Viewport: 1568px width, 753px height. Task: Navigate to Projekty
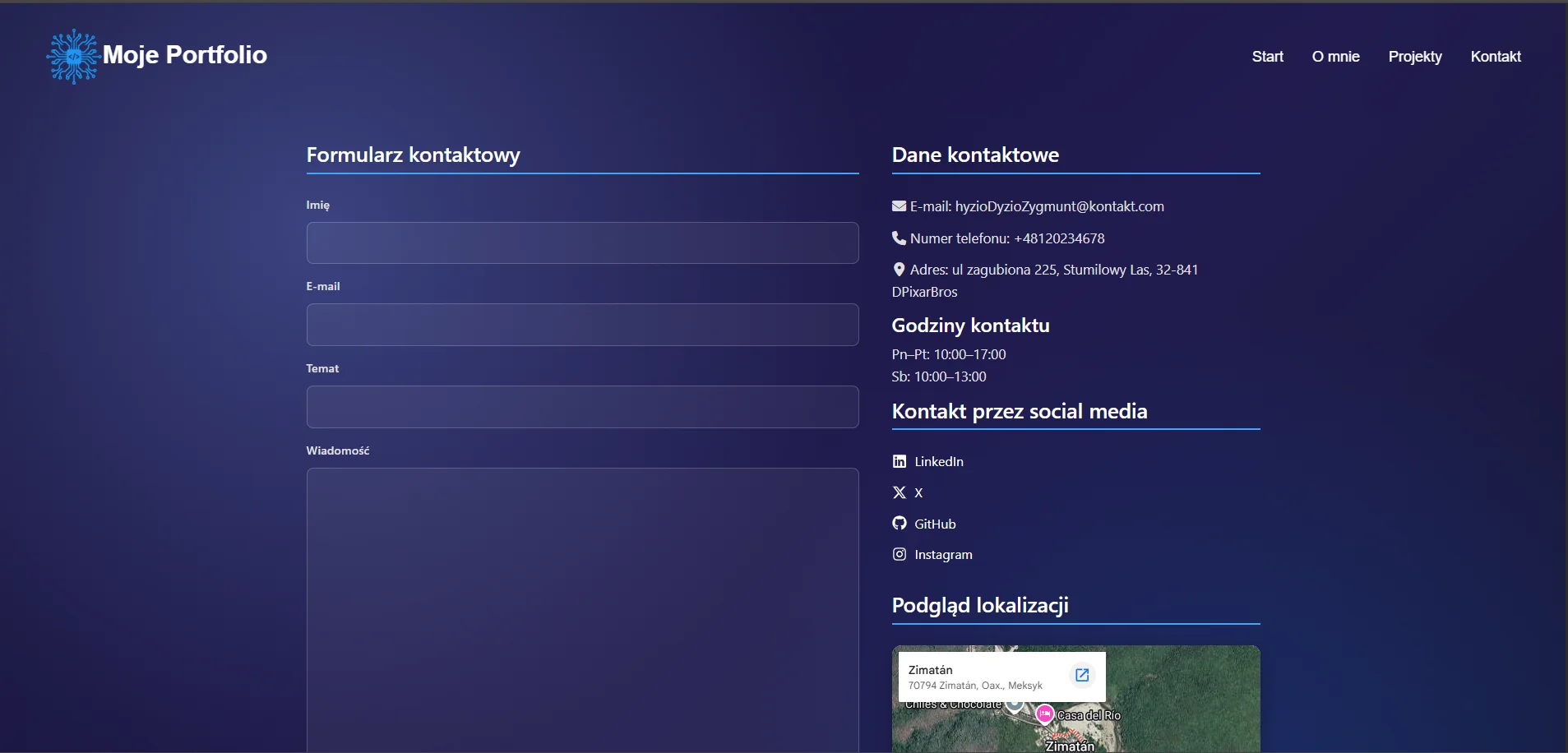point(1415,57)
